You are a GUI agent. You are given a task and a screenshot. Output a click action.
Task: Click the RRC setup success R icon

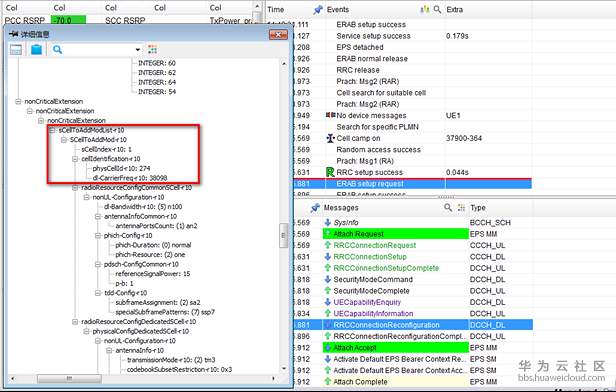330,172
